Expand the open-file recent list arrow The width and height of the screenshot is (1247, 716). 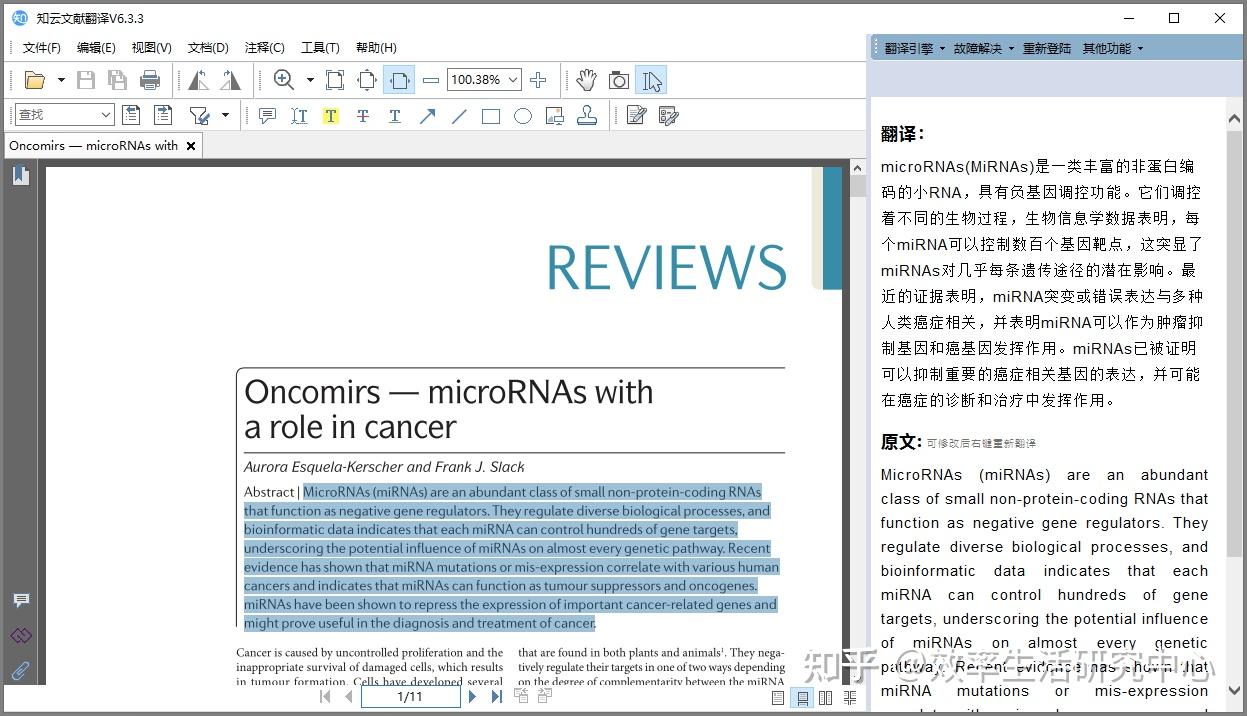coord(61,80)
